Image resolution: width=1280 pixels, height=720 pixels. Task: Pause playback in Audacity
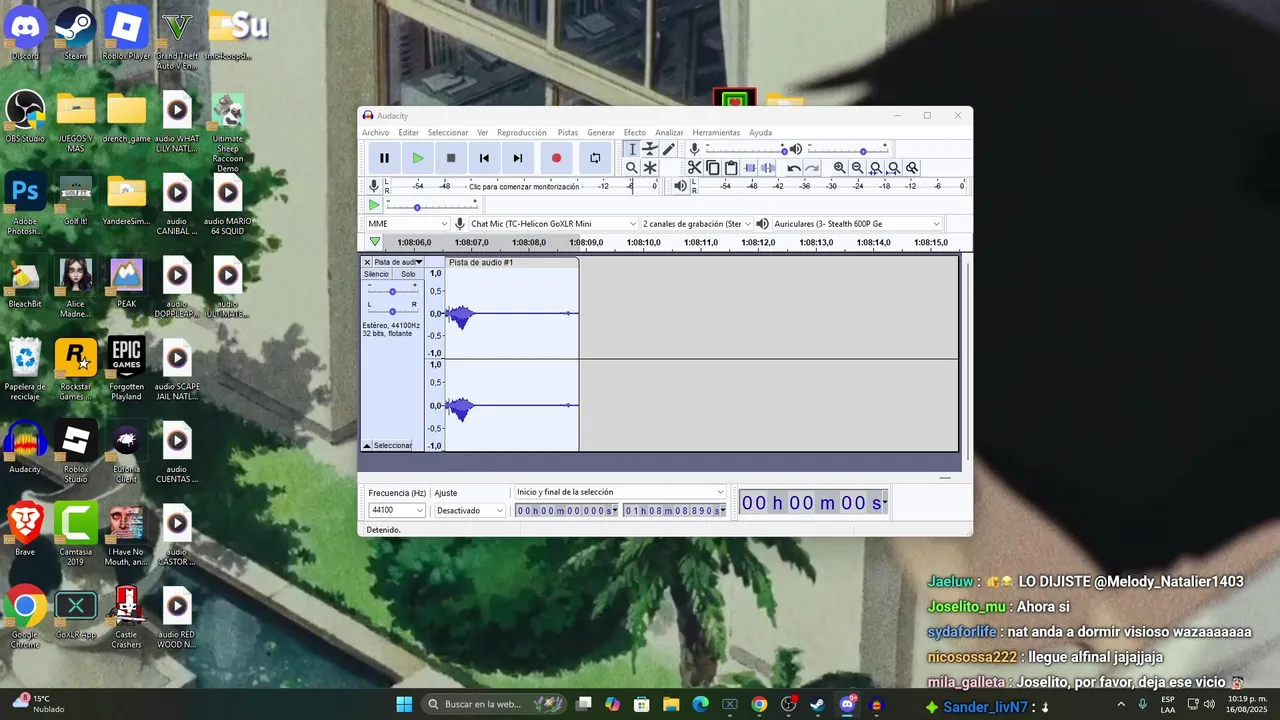[x=384, y=158]
